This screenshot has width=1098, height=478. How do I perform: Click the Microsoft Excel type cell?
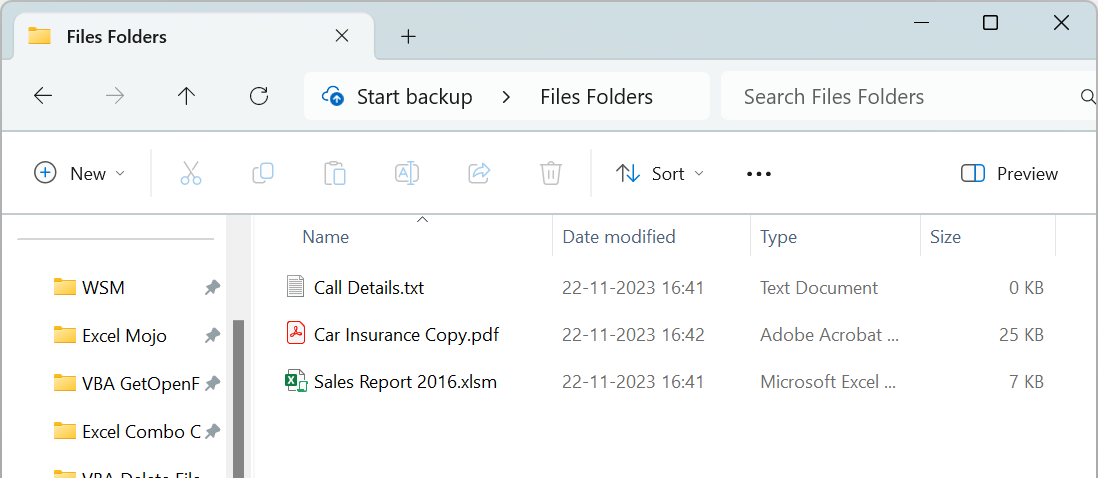[828, 382]
